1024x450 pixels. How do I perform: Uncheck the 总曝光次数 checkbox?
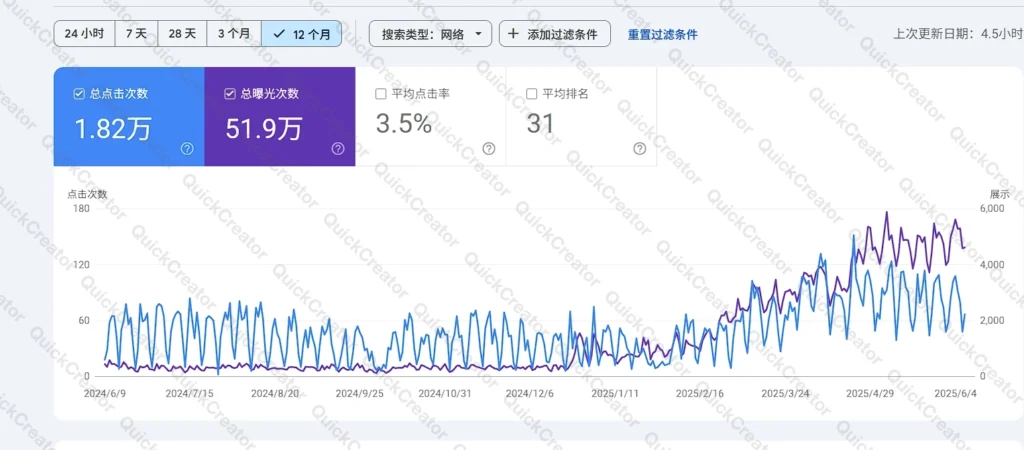[x=229, y=94]
